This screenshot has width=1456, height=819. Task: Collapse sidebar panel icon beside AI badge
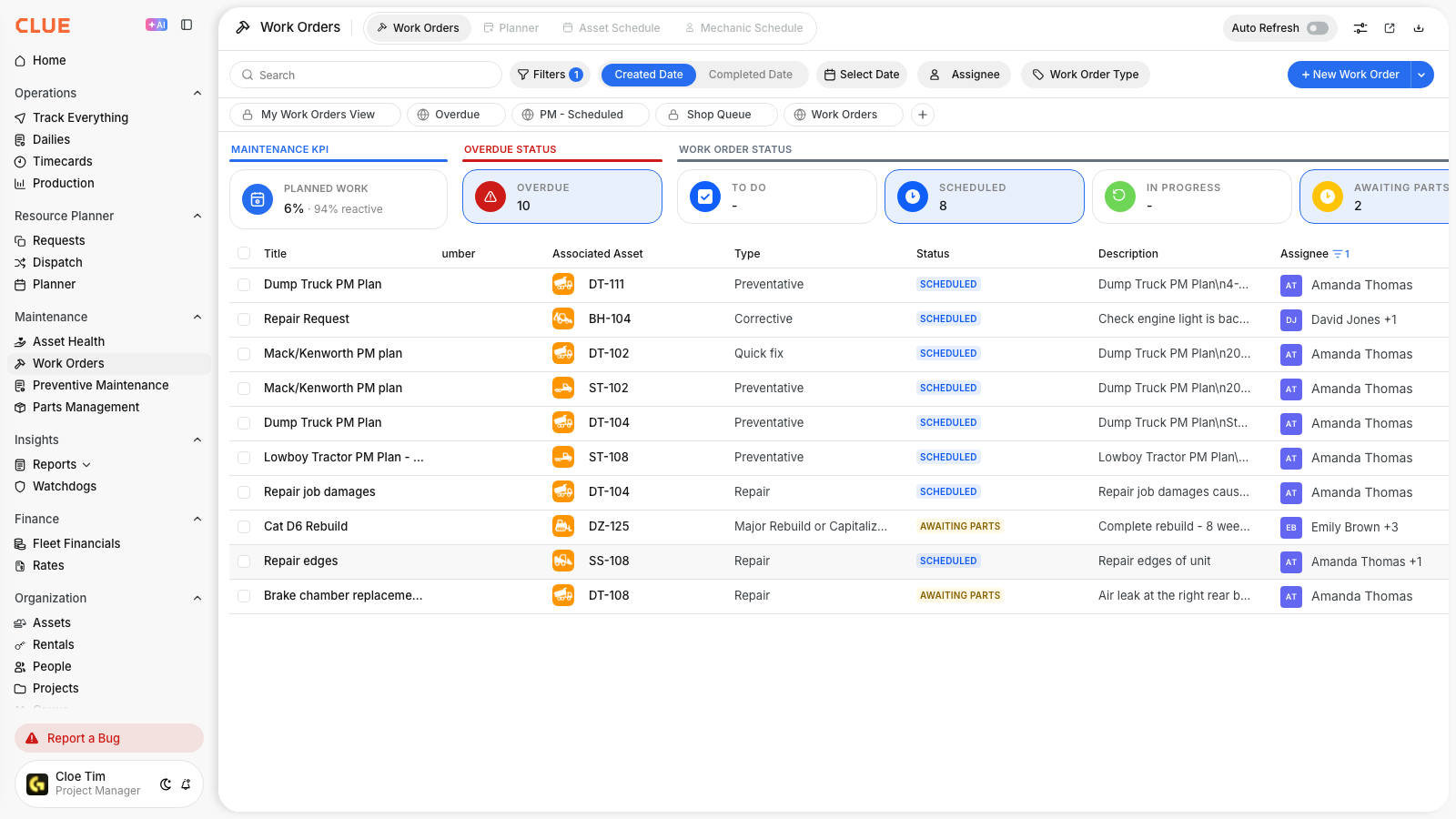pyautogui.click(x=187, y=25)
